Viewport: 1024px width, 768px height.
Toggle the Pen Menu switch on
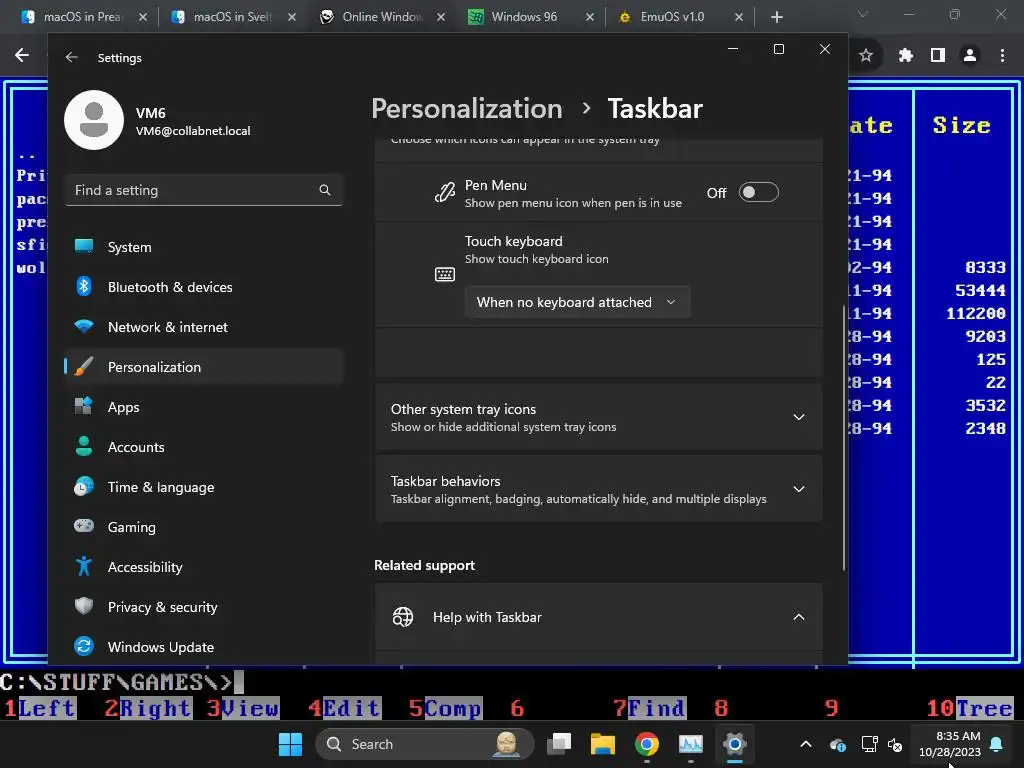click(x=758, y=193)
